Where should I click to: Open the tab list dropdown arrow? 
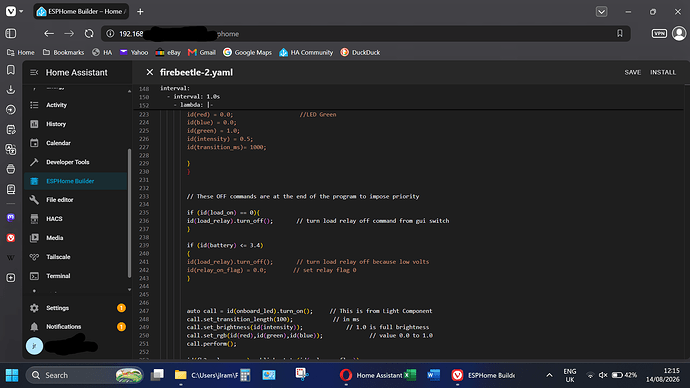pyautogui.click(x=601, y=12)
